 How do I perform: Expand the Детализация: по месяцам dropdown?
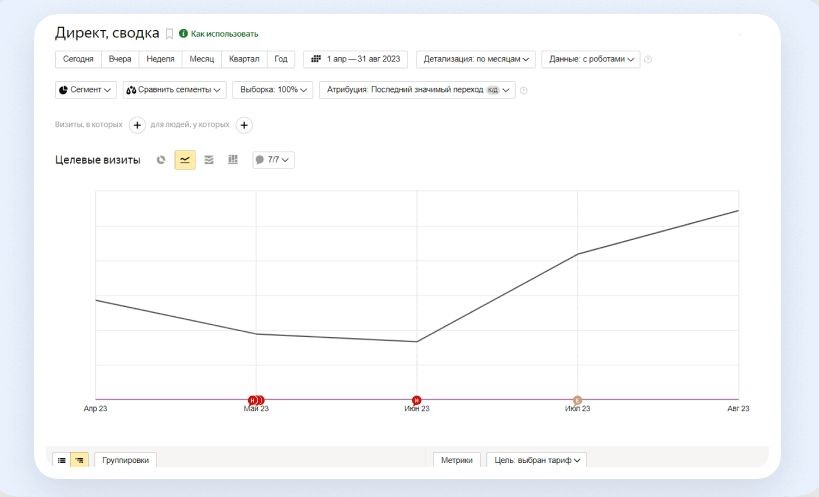coord(476,59)
